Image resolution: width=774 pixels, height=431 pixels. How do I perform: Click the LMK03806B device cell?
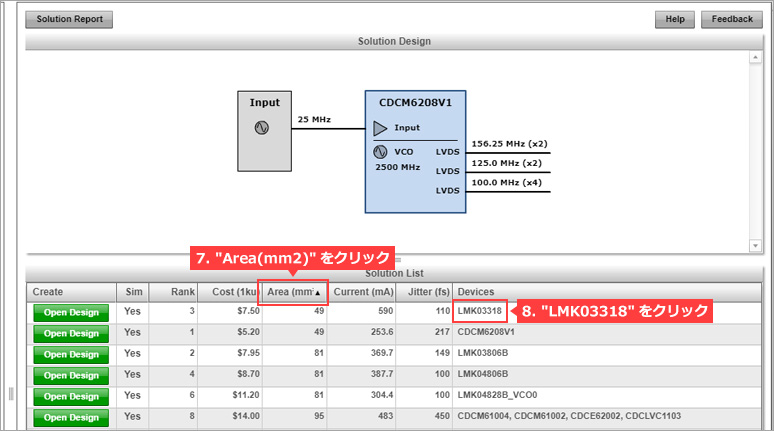(x=482, y=353)
